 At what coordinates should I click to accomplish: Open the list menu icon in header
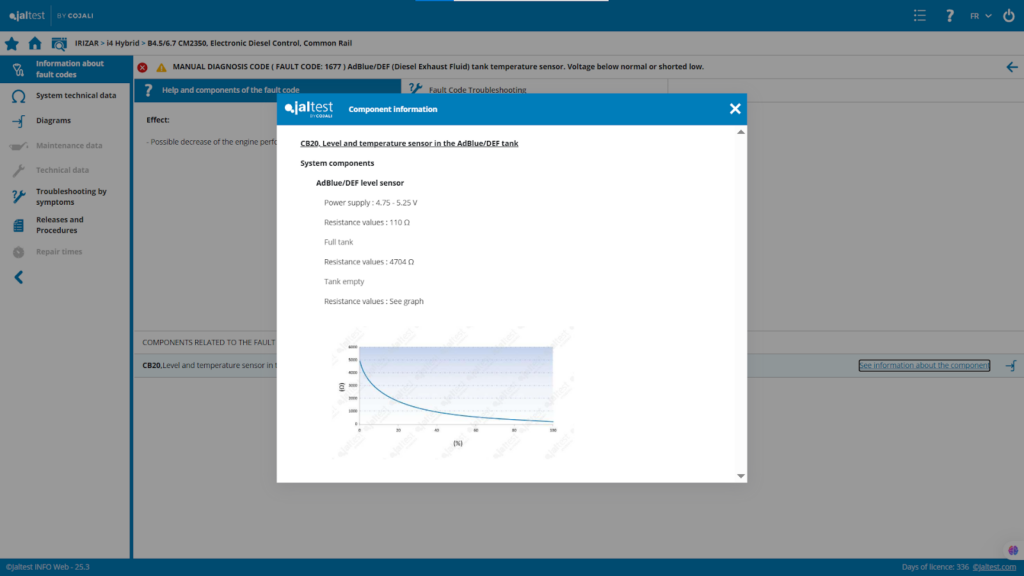click(x=920, y=16)
